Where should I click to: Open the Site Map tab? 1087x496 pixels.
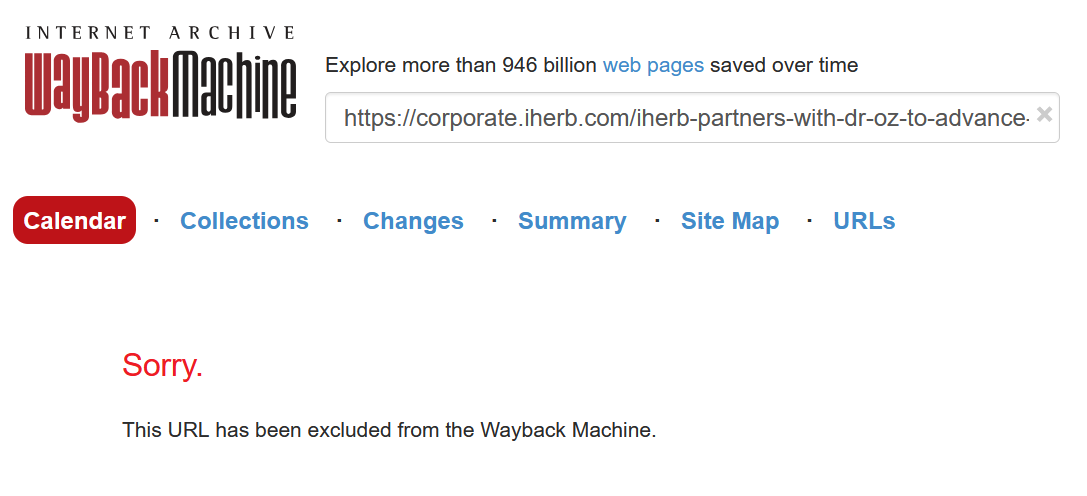730,221
